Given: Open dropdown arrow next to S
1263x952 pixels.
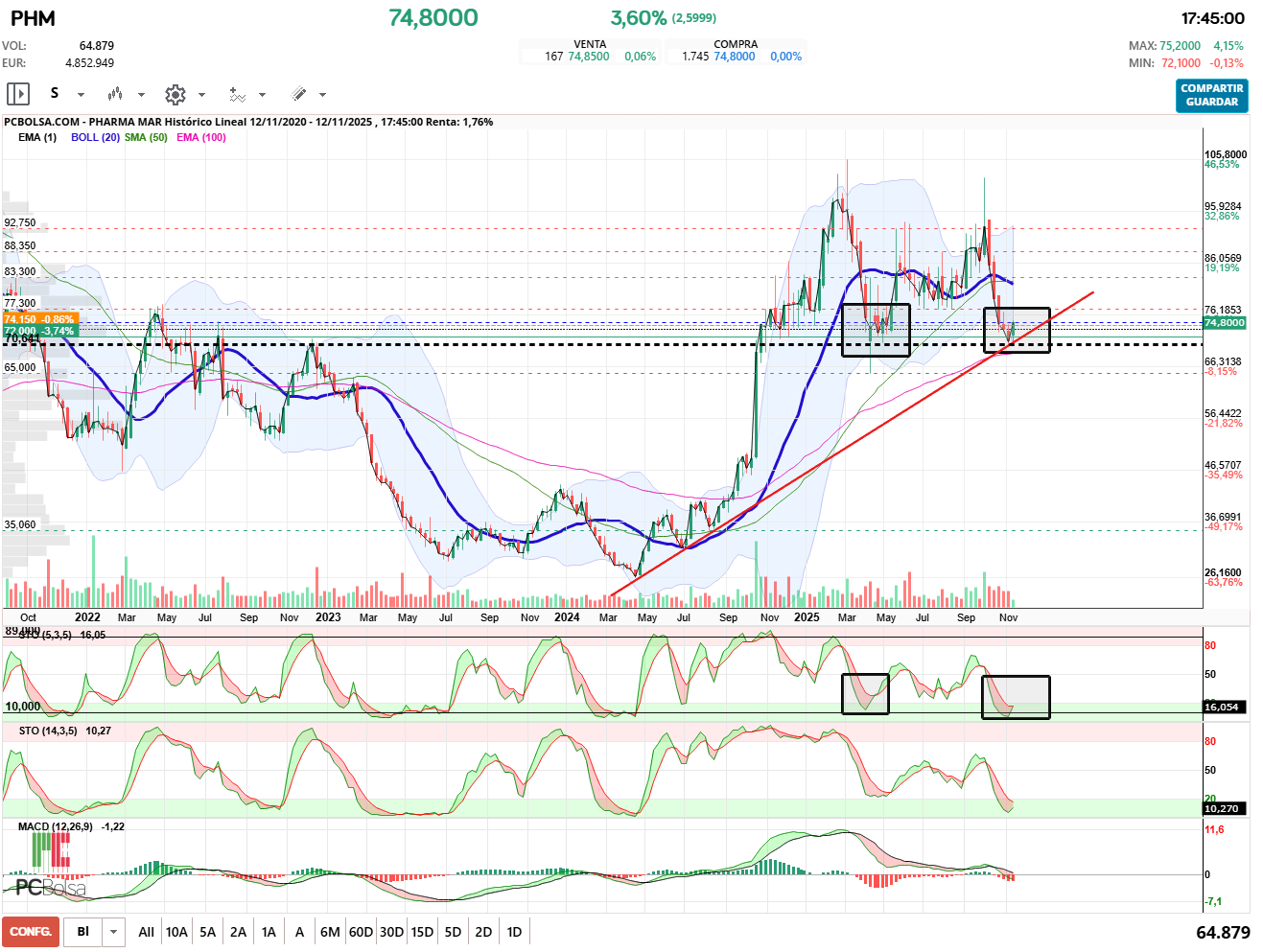Looking at the screenshot, I should 81,95.
